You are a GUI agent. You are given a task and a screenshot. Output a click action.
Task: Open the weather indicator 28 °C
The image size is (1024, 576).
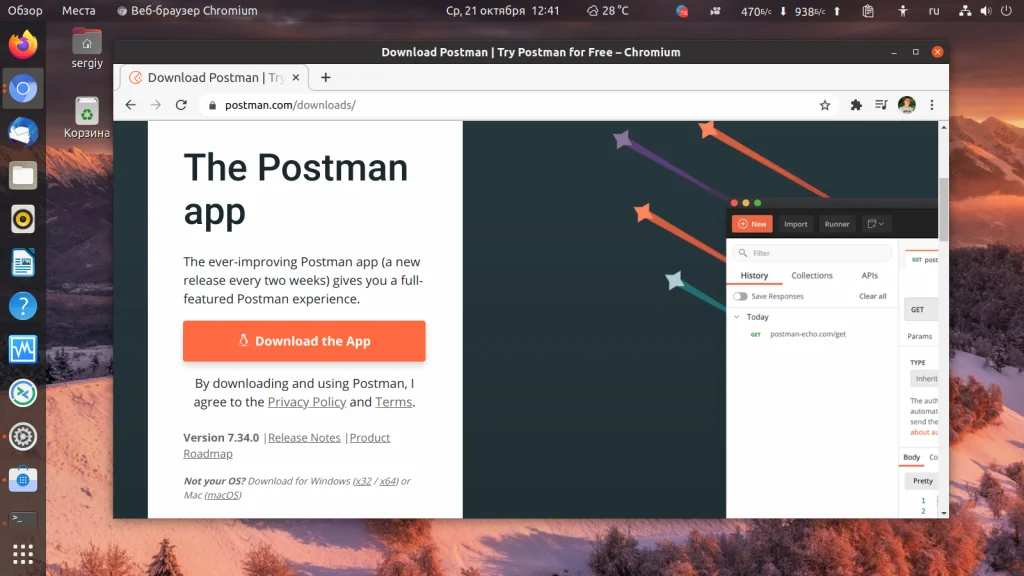[607, 10]
